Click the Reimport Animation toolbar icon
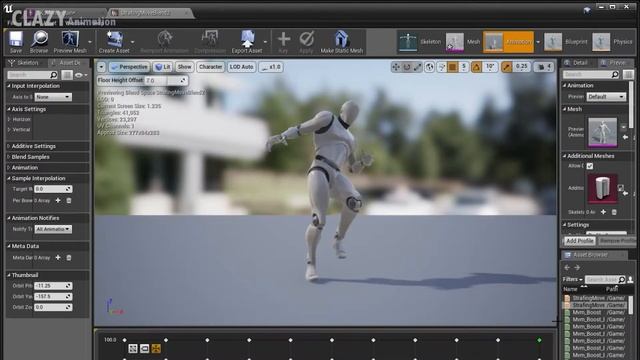This screenshot has height=360, width=640. pos(164,42)
